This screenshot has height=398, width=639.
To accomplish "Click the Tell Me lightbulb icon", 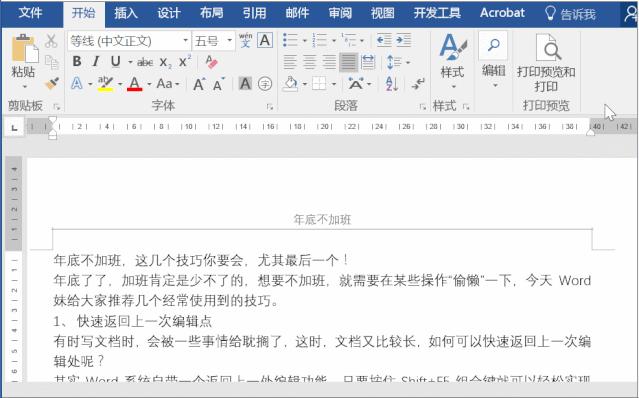I will pos(550,14).
